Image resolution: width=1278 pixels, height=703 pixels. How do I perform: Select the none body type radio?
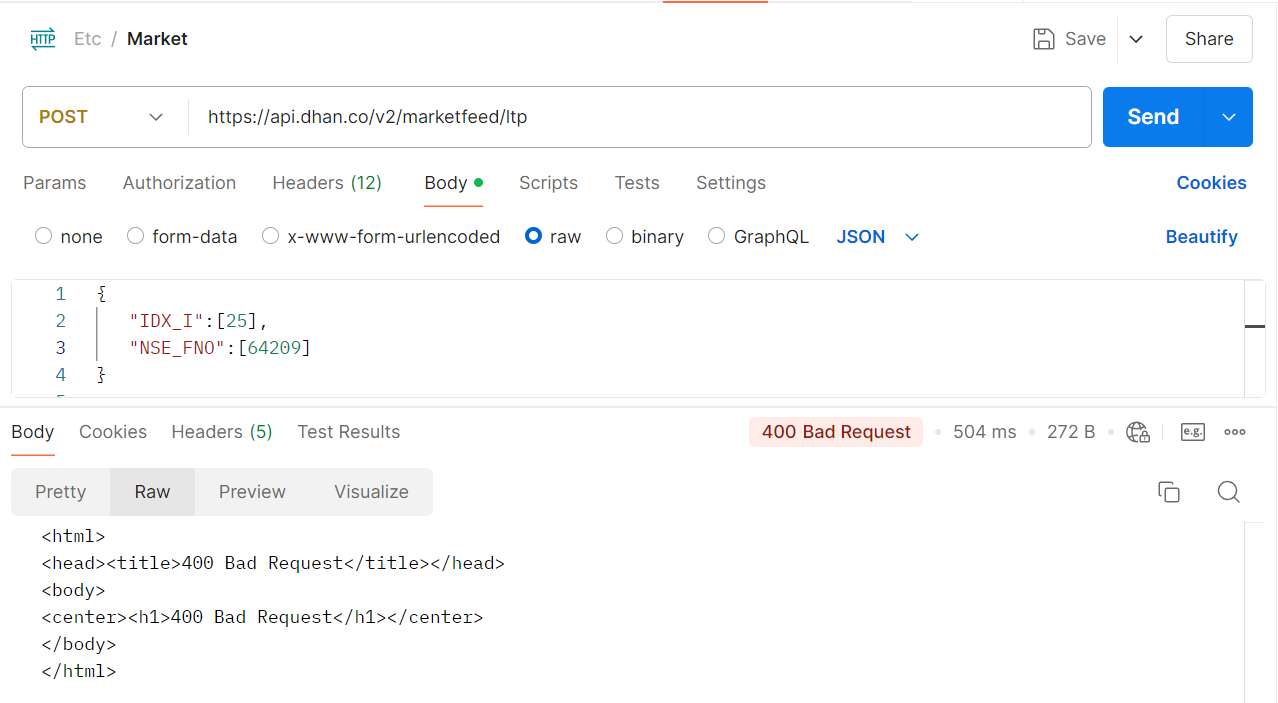(43, 237)
